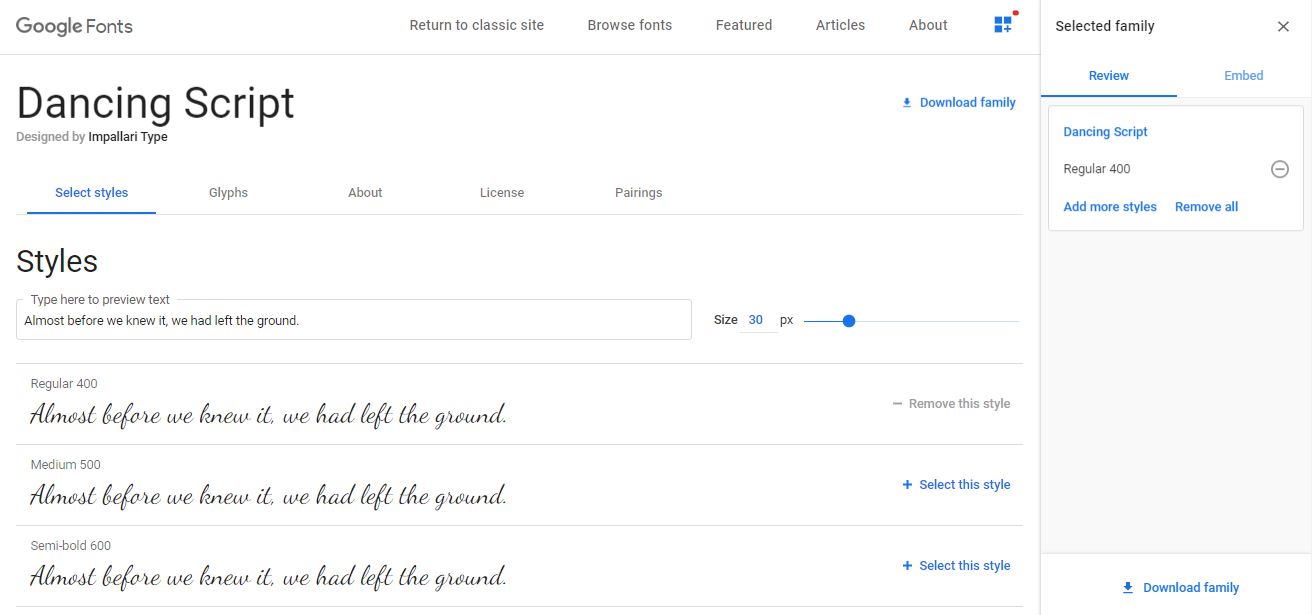Switch to the License tab
This screenshot has width=1312, height=615.
tap(502, 192)
